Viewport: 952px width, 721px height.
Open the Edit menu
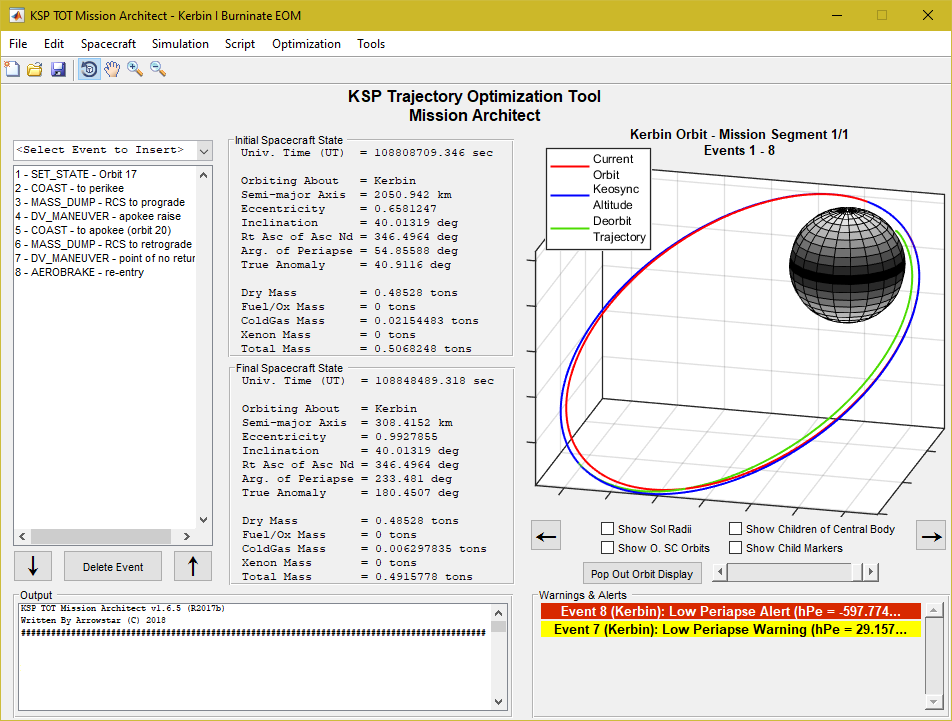point(53,44)
